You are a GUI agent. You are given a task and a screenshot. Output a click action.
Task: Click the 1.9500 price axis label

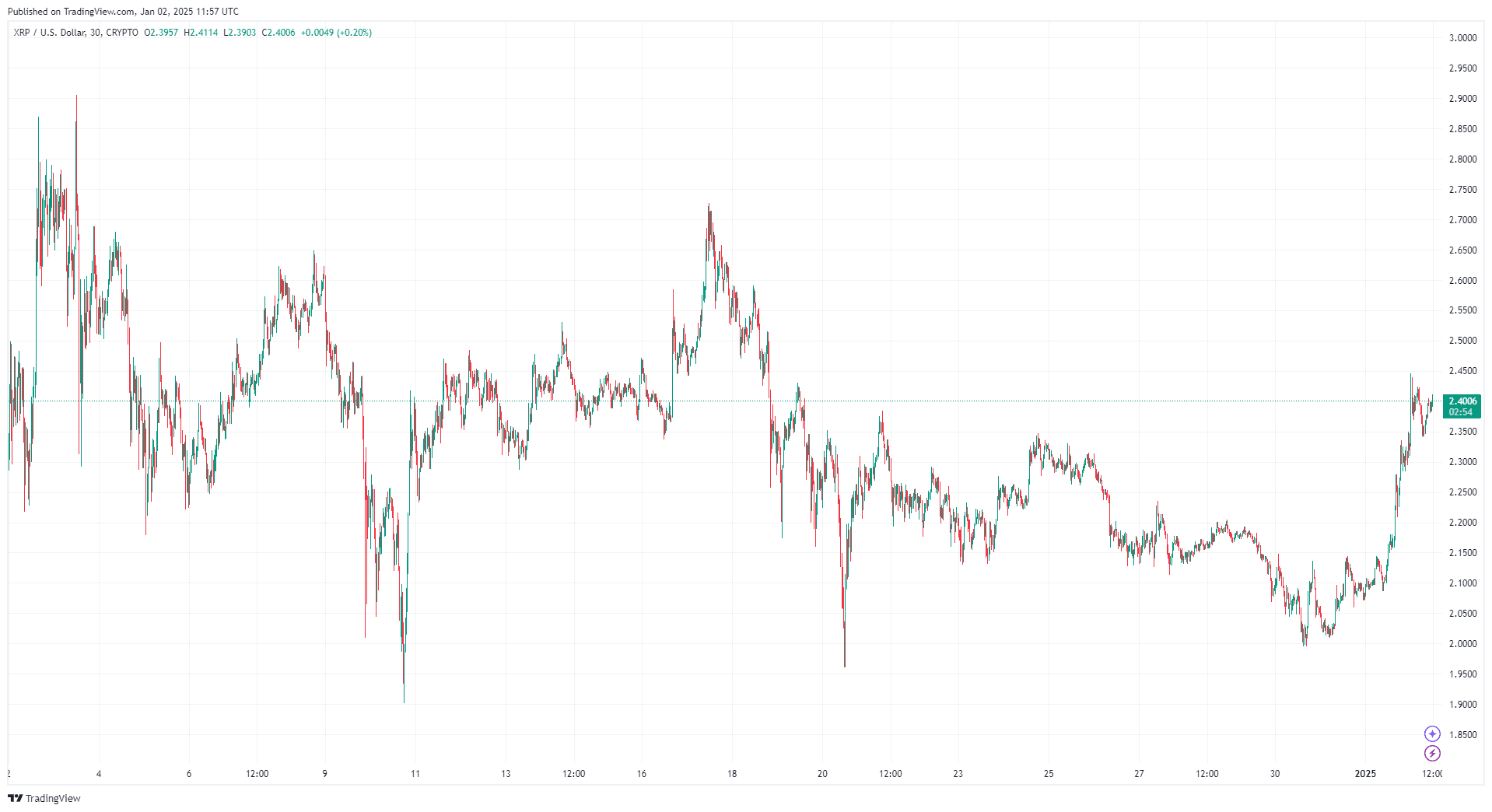tap(1462, 674)
